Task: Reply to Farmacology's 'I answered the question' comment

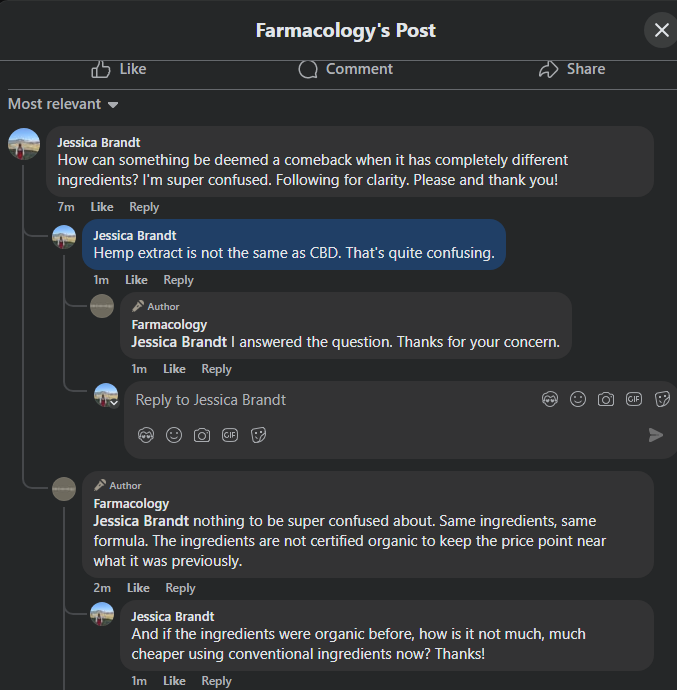Action: click(216, 369)
